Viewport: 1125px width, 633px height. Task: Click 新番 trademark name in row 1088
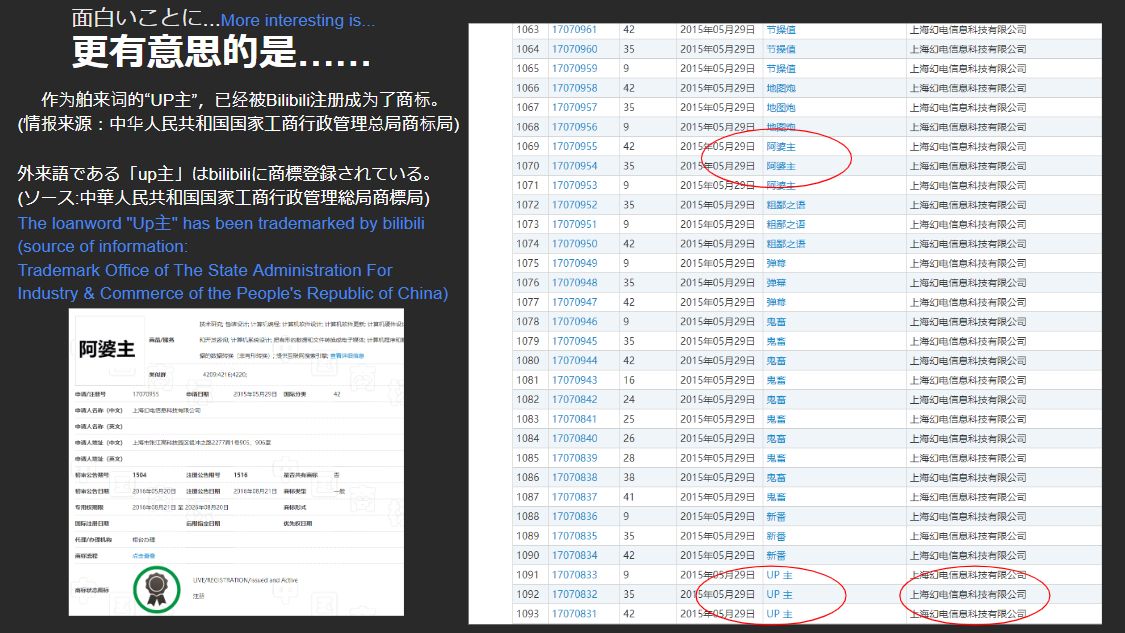click(x=776, y=516)
